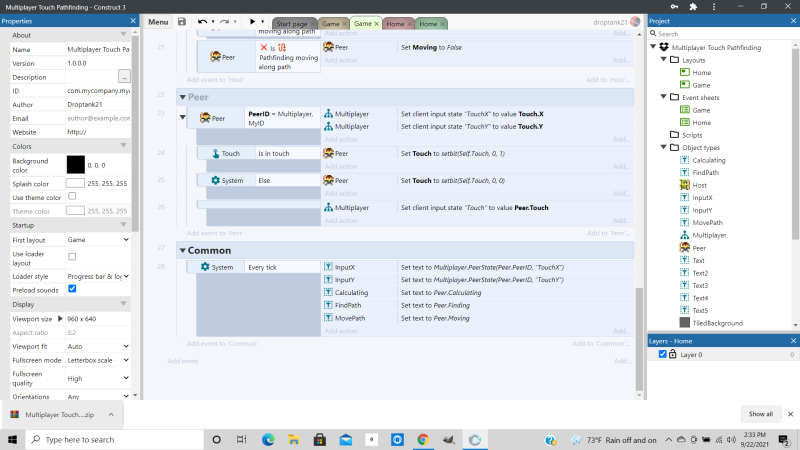
Task: Close the Layers - Home panel
Action: coord(793,341)
